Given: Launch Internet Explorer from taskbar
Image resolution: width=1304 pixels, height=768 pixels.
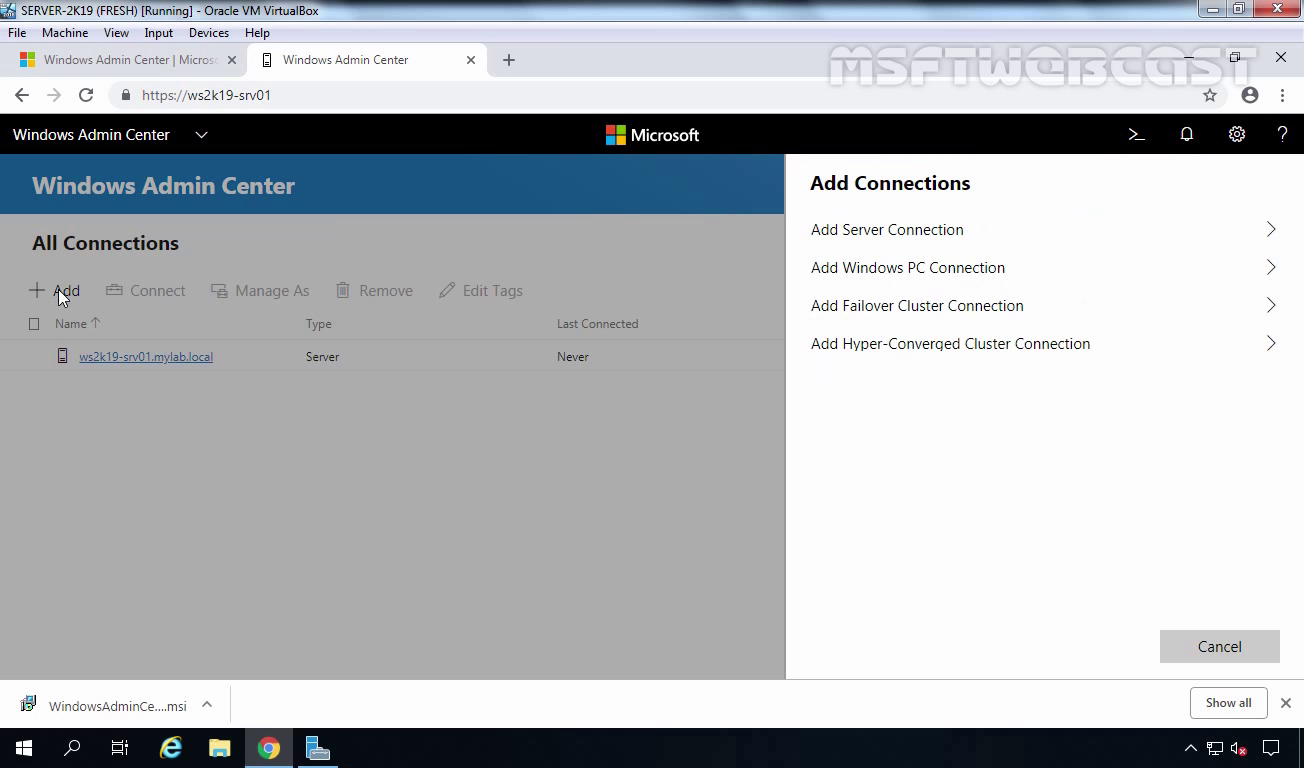Looking at the screenshot, I should click(x=172, y=748).
